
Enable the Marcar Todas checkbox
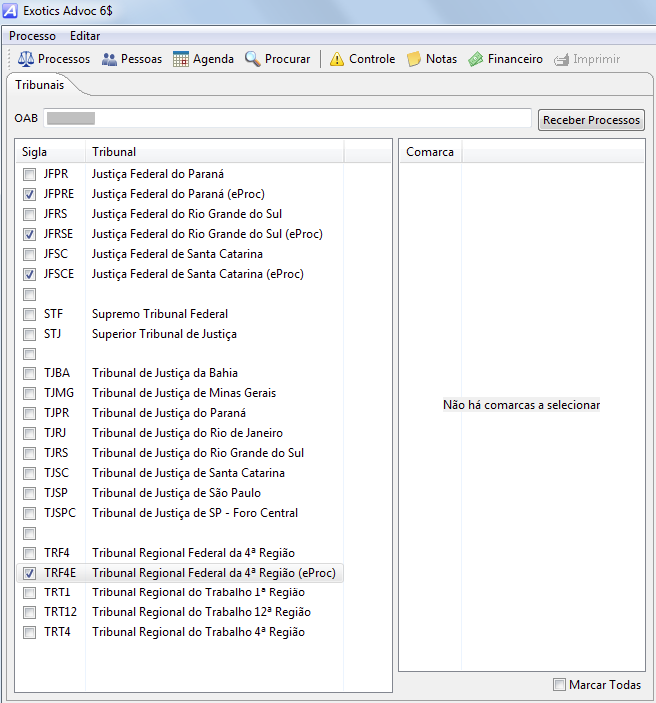559,685
